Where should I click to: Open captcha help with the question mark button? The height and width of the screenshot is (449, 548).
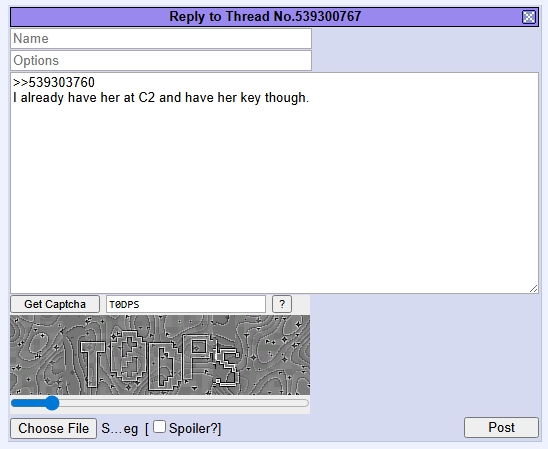coord(282,304)
